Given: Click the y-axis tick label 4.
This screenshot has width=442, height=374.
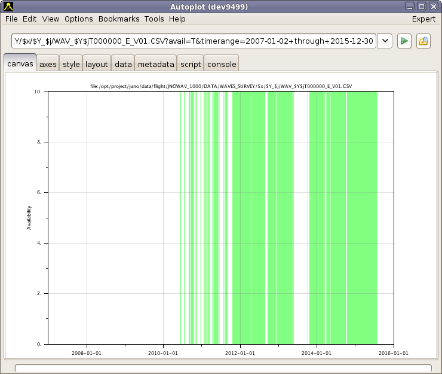Looking at the screenshot, I should pyautogui.click(x=39, y=243).
